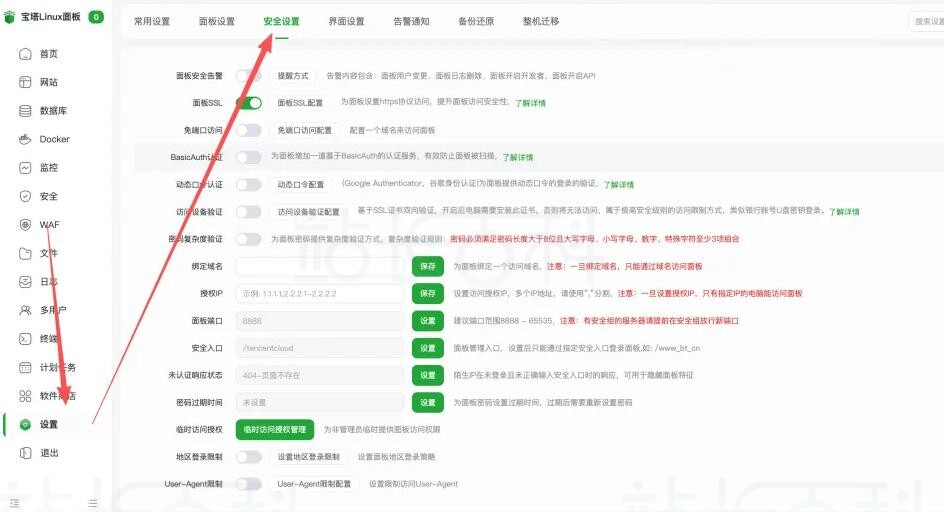Screen dimensions: 944x512
Task: Open the 安全 shield icon
Action: click(x=25, y=196)
